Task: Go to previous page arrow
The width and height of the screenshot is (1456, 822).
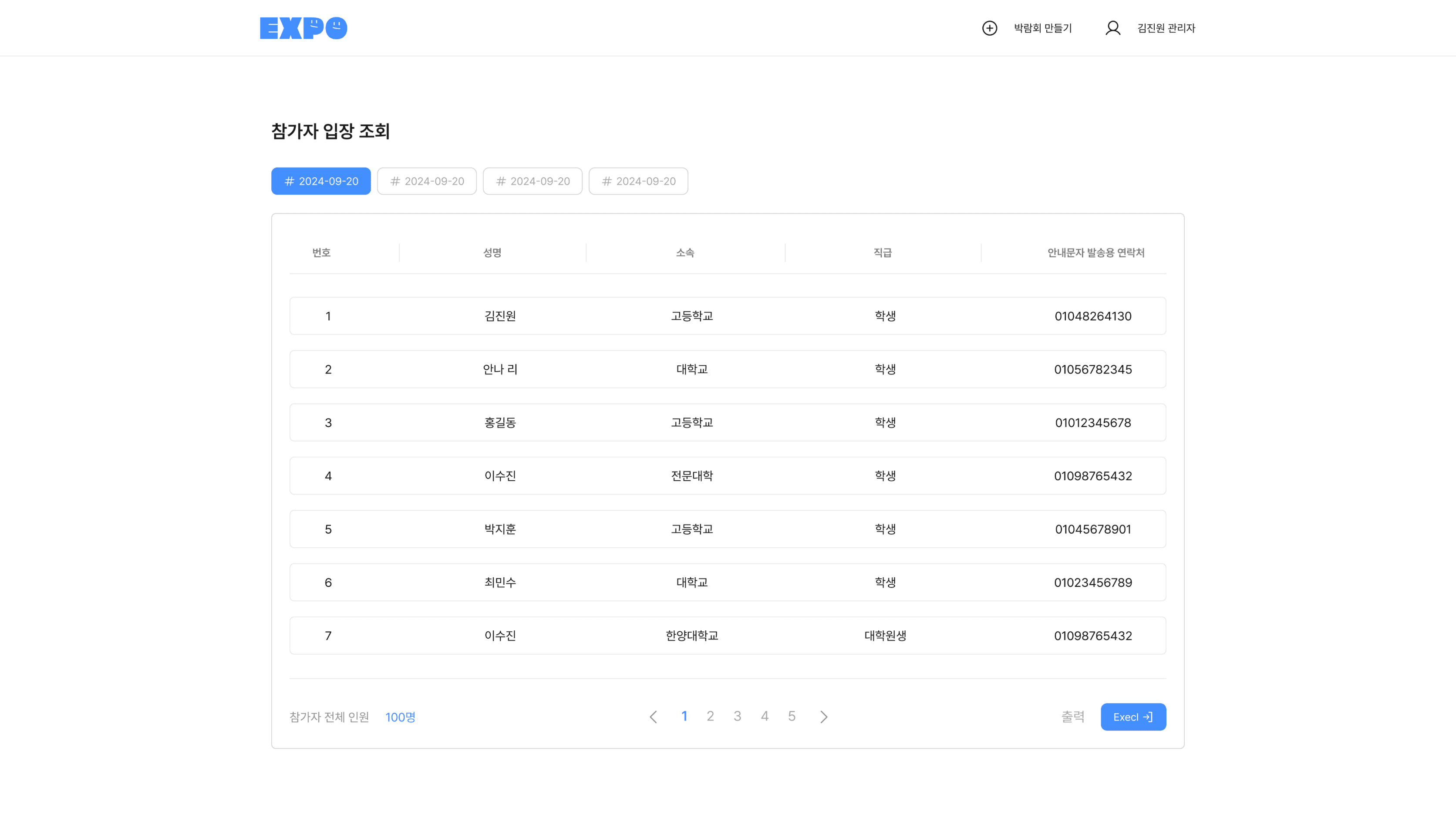Action: pyautogui.click(x=653, y=717)
